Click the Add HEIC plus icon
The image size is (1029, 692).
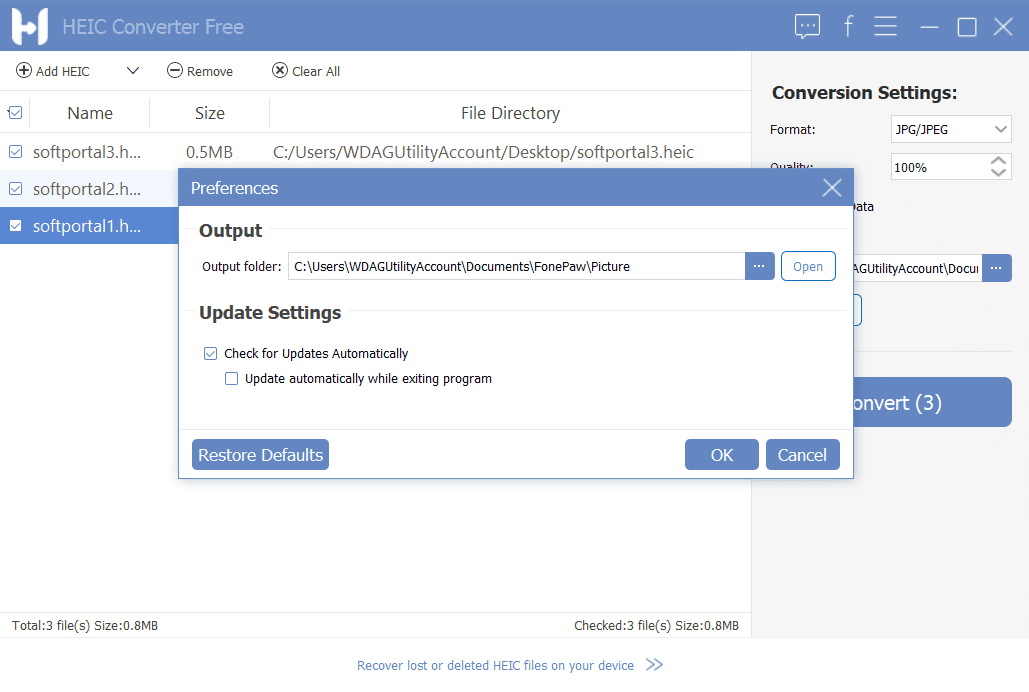pyautogui.click(x=24, y=71)
